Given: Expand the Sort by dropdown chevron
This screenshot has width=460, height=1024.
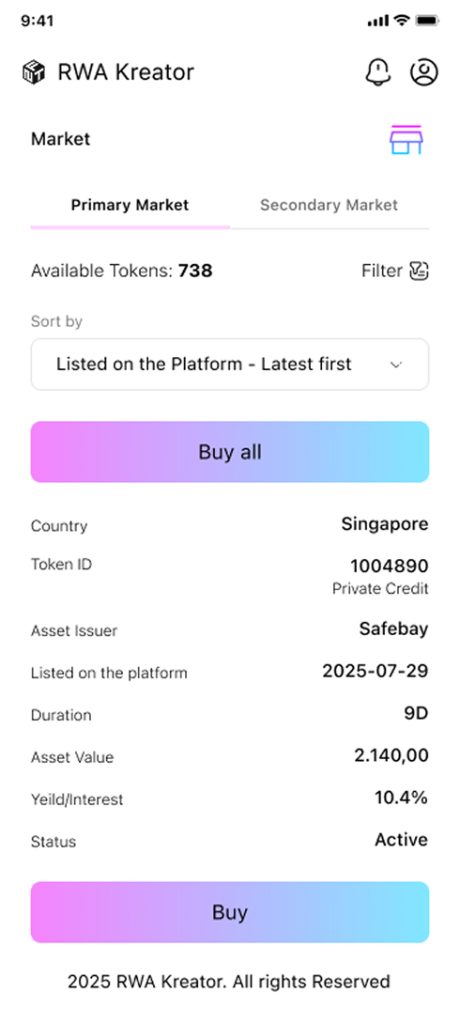Looking at the screenshot, I should point(396,365).
